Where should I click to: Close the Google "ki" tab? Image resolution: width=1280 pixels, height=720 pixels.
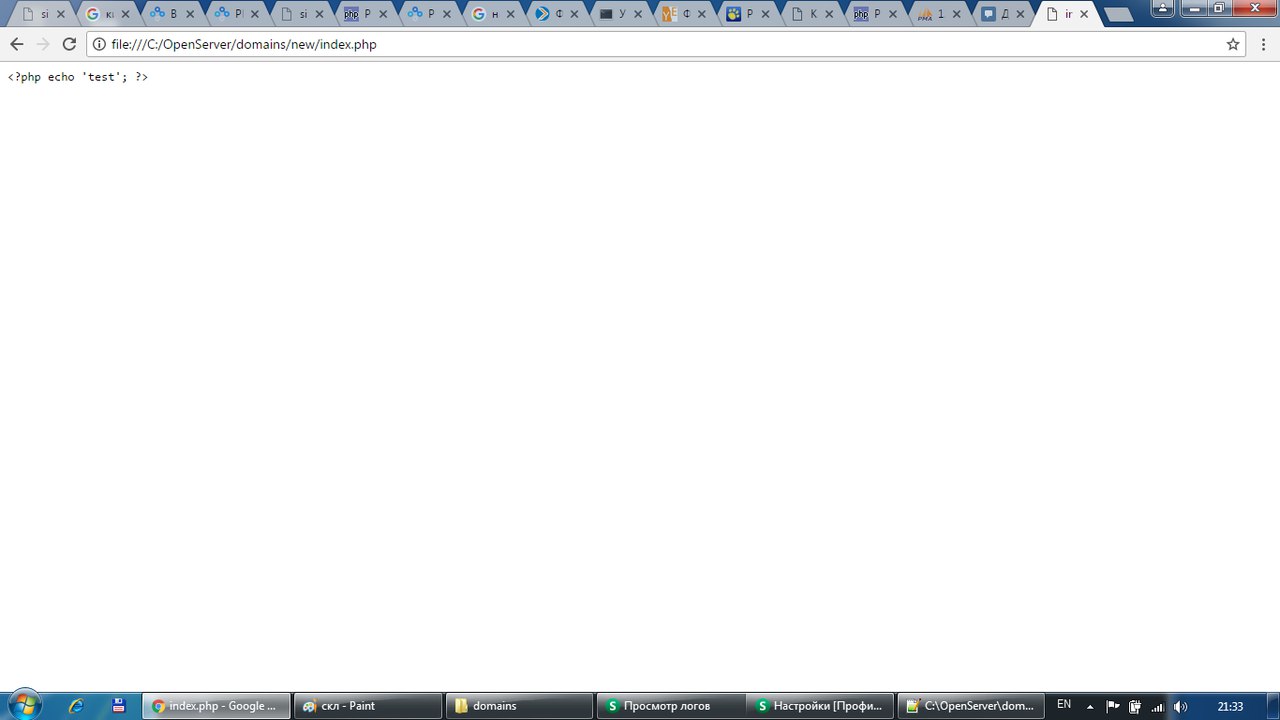(x=125, y=15)
